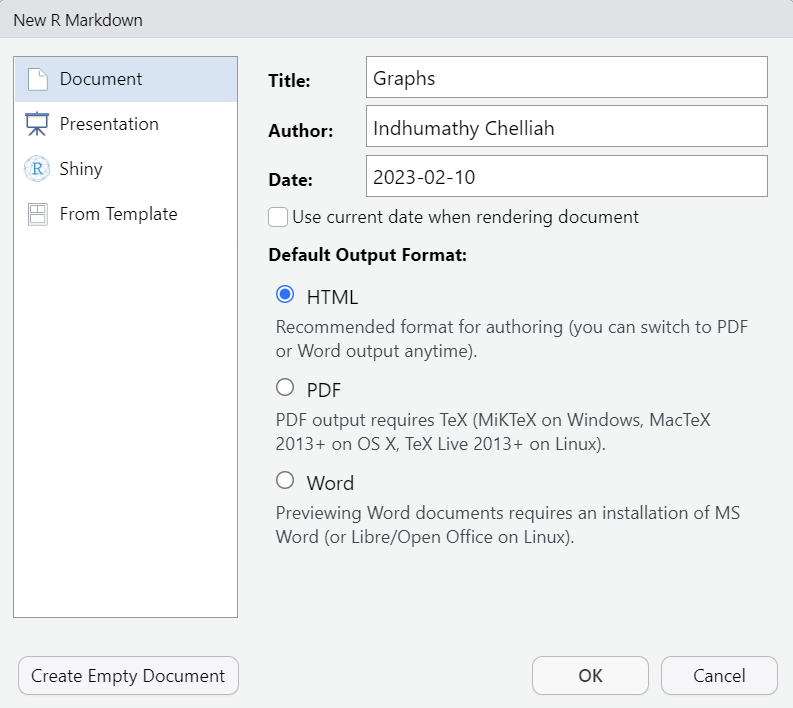
Task: Open the Shiny option label
Action: click(x=81, y=169)
